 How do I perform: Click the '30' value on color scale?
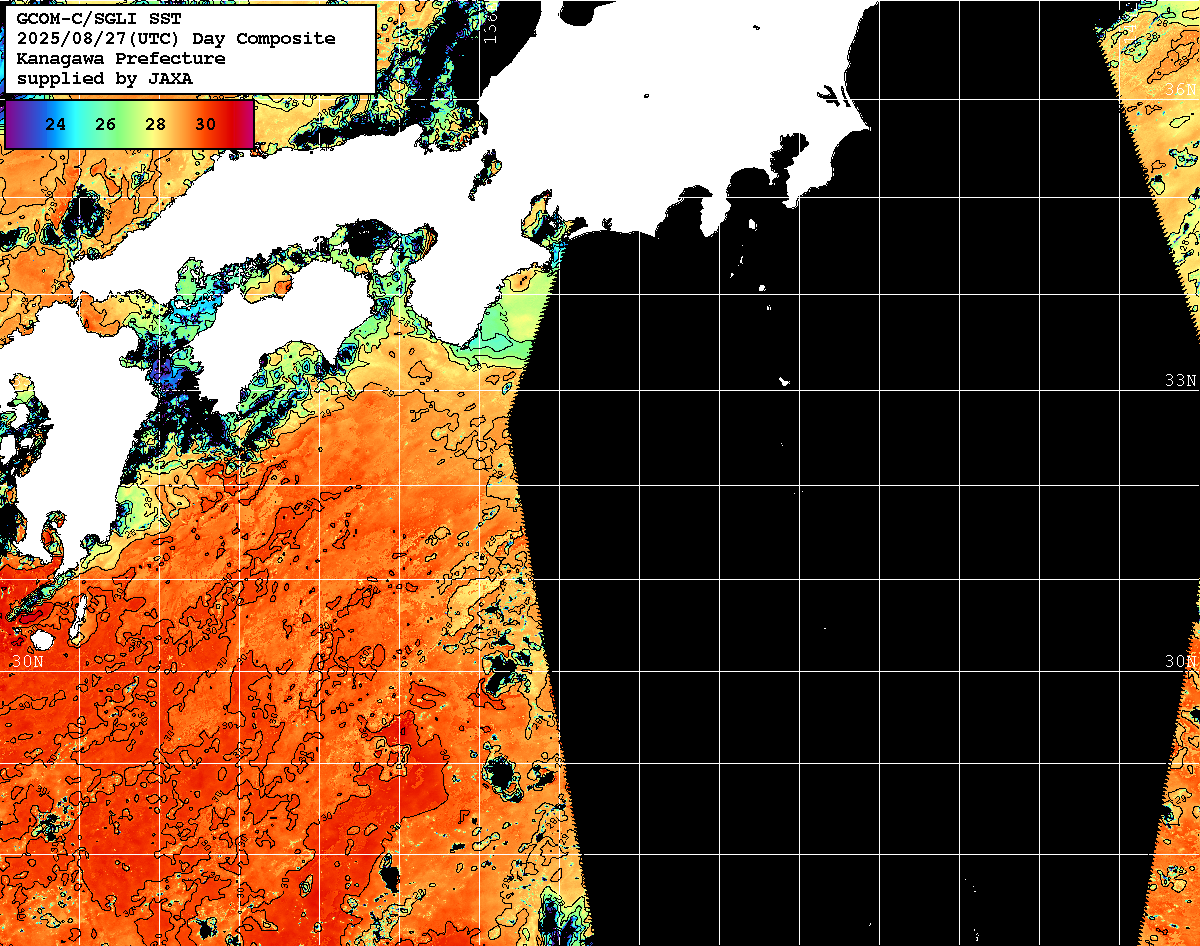pos(206,124)
